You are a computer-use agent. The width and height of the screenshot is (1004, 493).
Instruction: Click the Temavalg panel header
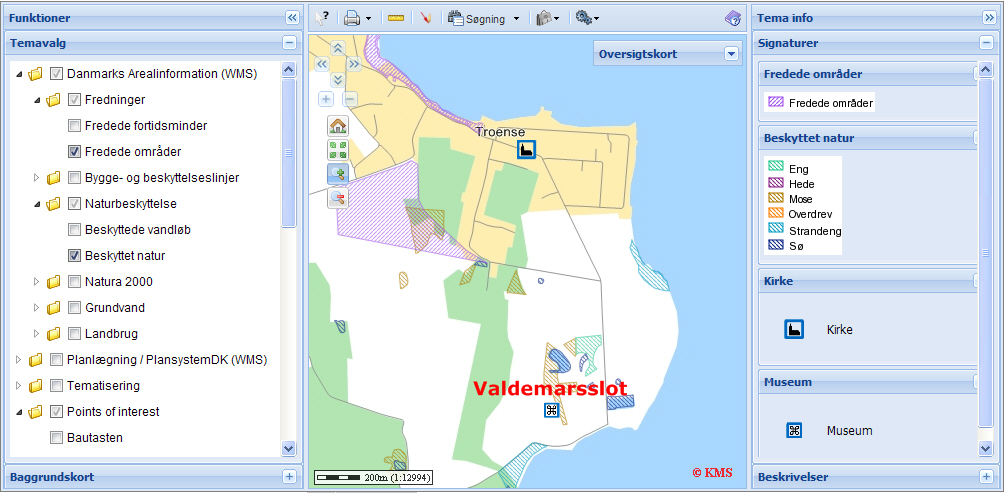pyautogui.click(x=152, y=43)
